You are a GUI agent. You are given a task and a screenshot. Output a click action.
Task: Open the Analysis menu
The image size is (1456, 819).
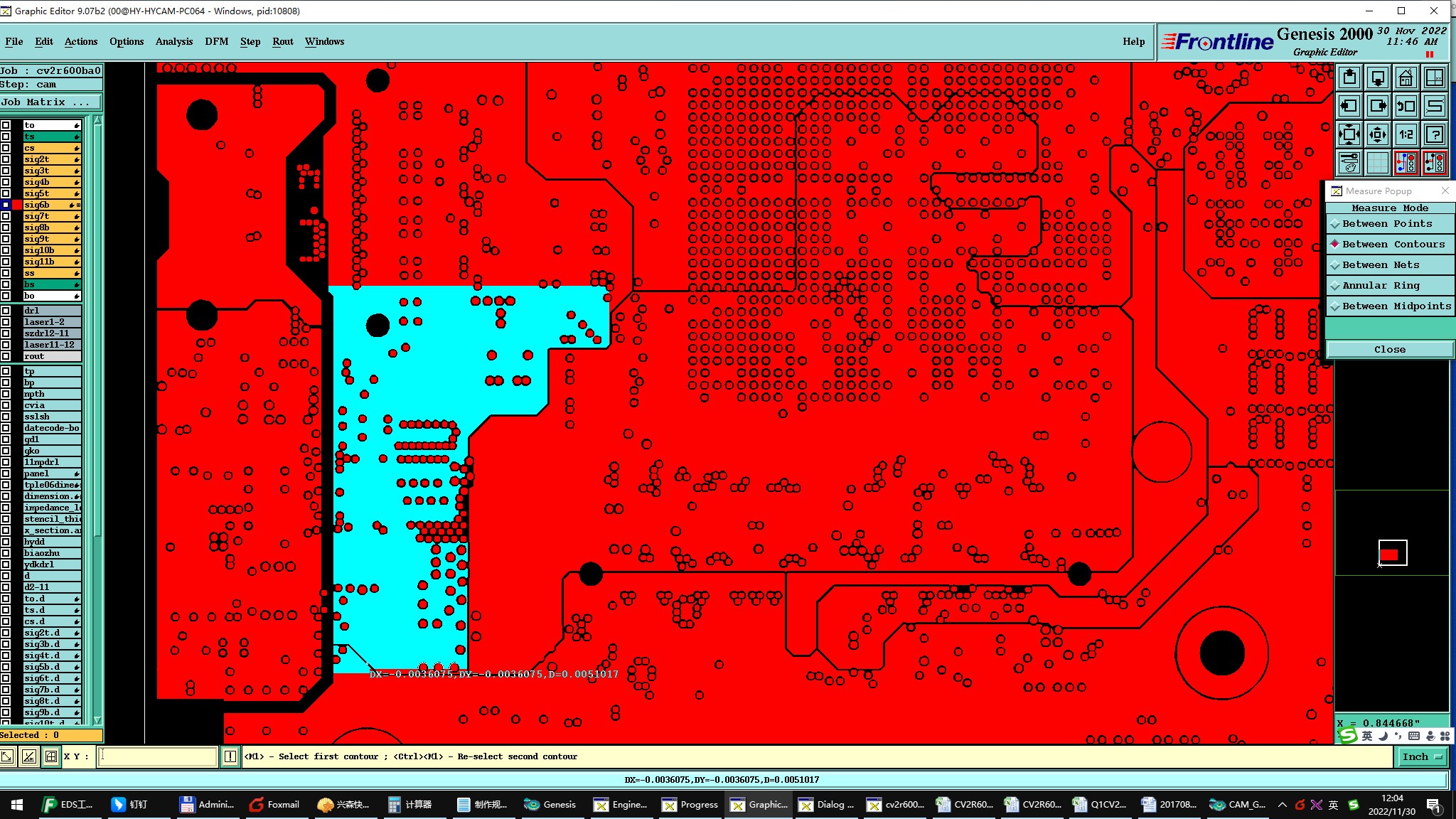(x=174, y=41)
